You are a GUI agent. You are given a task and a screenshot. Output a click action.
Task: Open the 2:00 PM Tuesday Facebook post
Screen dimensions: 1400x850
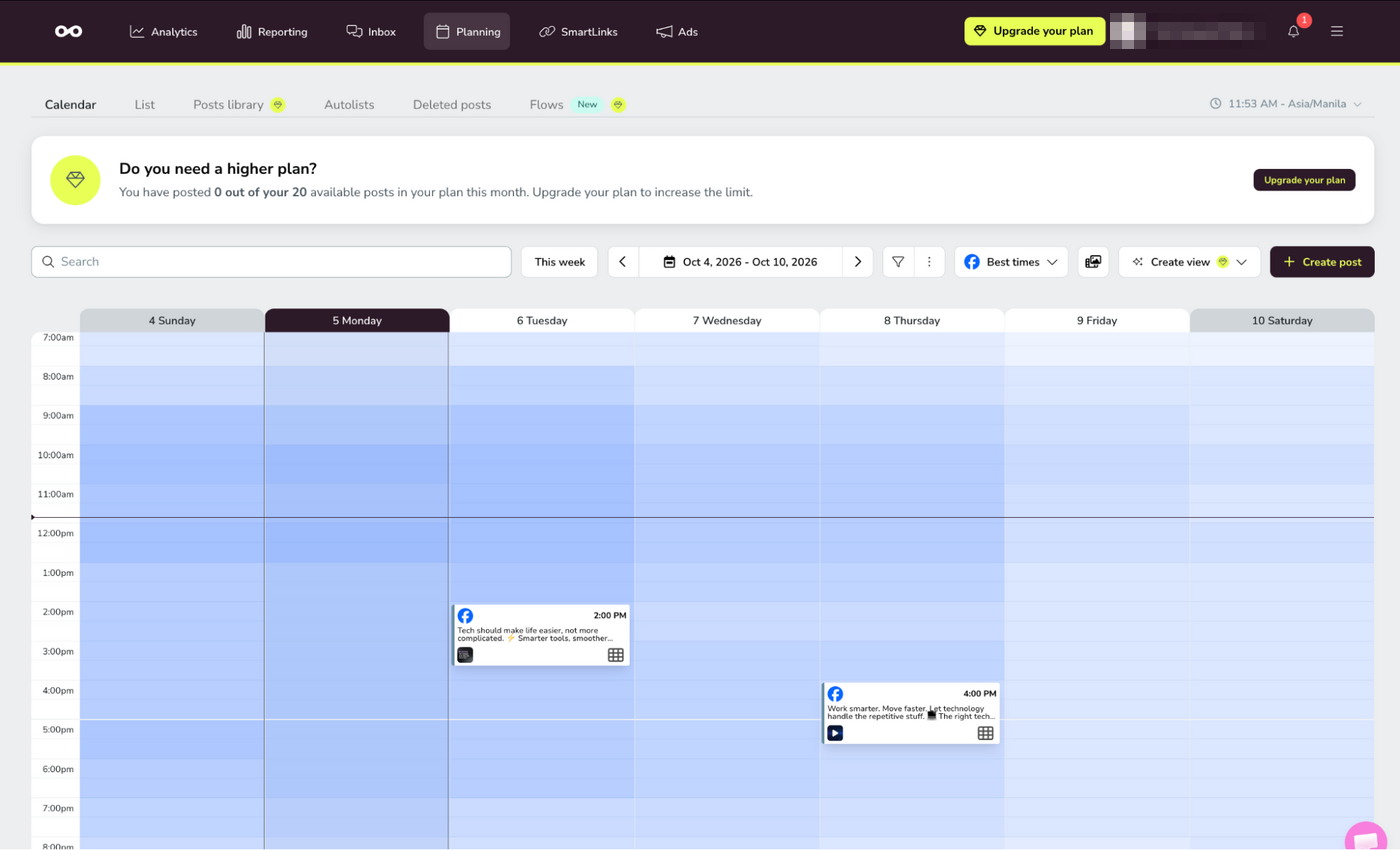click(541, 635)
